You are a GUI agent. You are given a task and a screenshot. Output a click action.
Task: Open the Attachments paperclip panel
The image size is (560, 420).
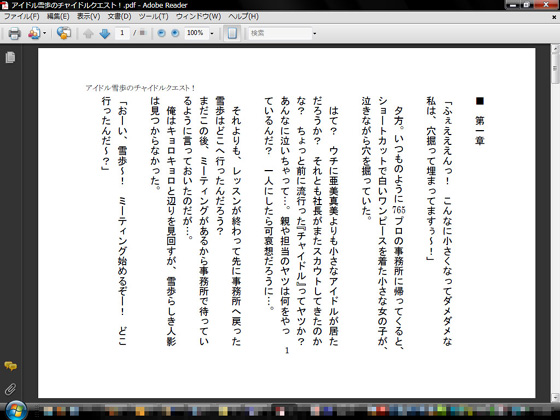click(10, 389)
